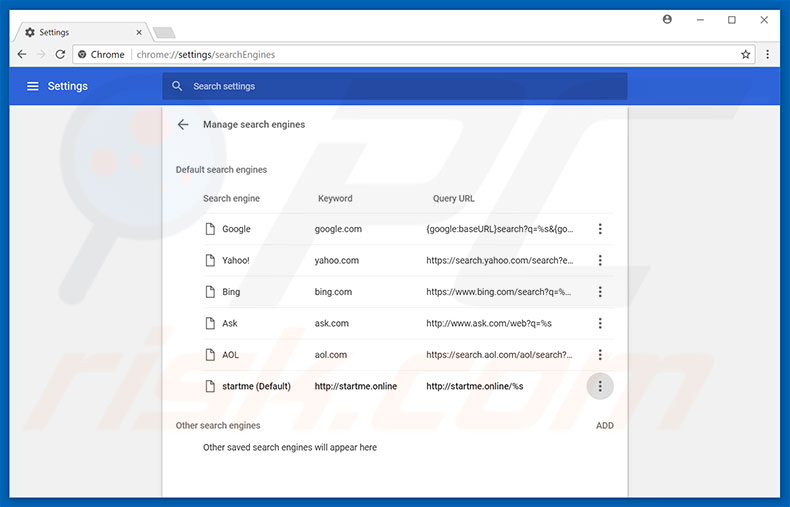The height and width of the screenshot is (507, 790).
Task: Click the Query URL column header
Action: [x=453, y=199]
